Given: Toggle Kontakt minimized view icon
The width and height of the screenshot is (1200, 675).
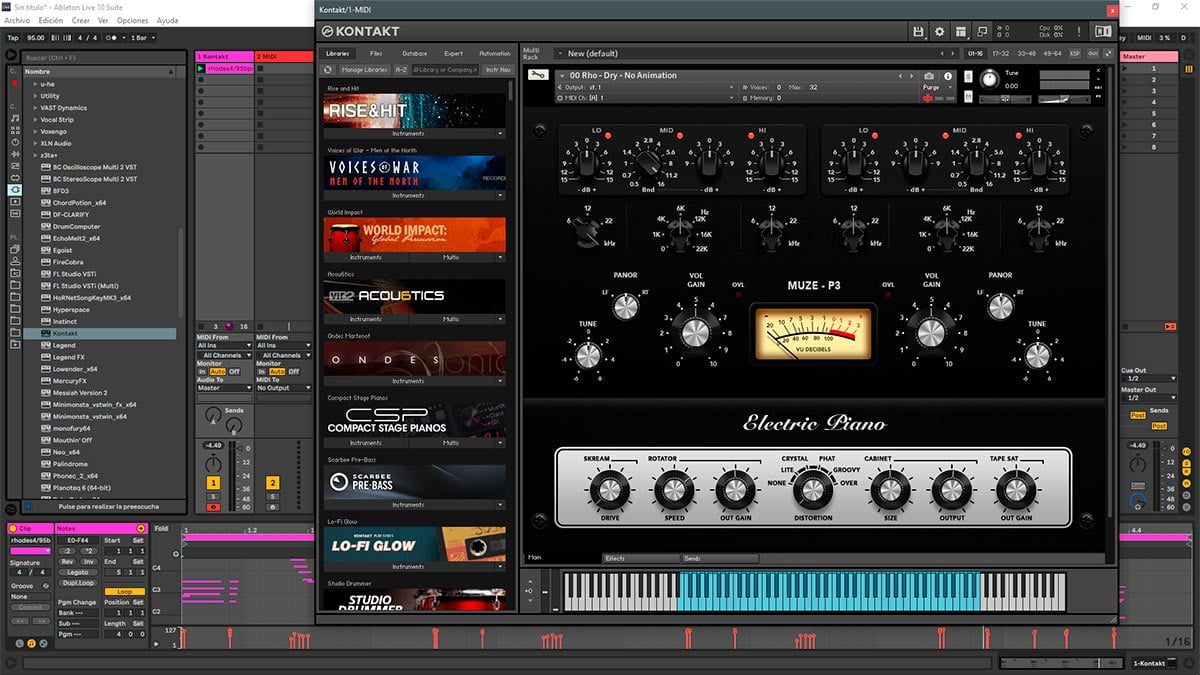Looking at the screenshot, I should tap(982, 31).
